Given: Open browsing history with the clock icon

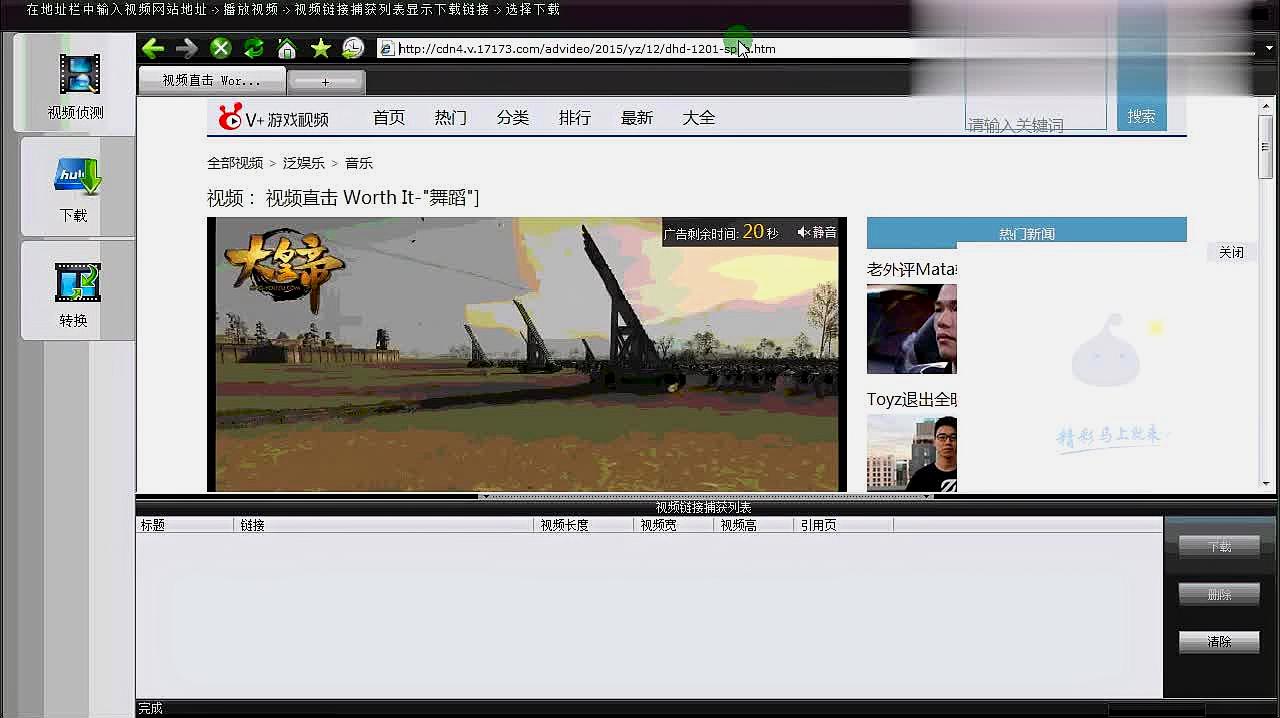Looking at the screenshot, I should click(352, 48).
